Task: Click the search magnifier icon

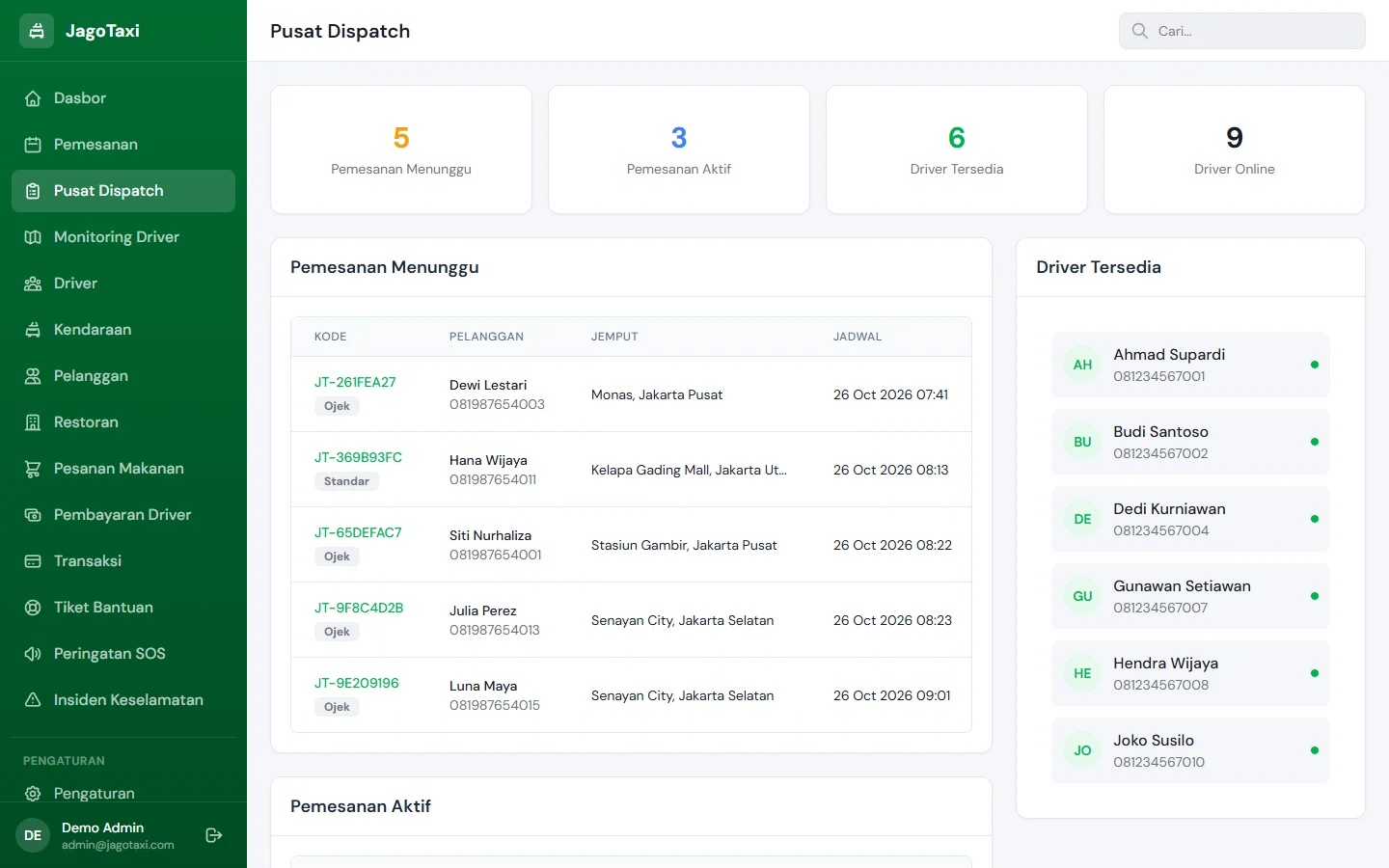Action: tap(1140, 31)
